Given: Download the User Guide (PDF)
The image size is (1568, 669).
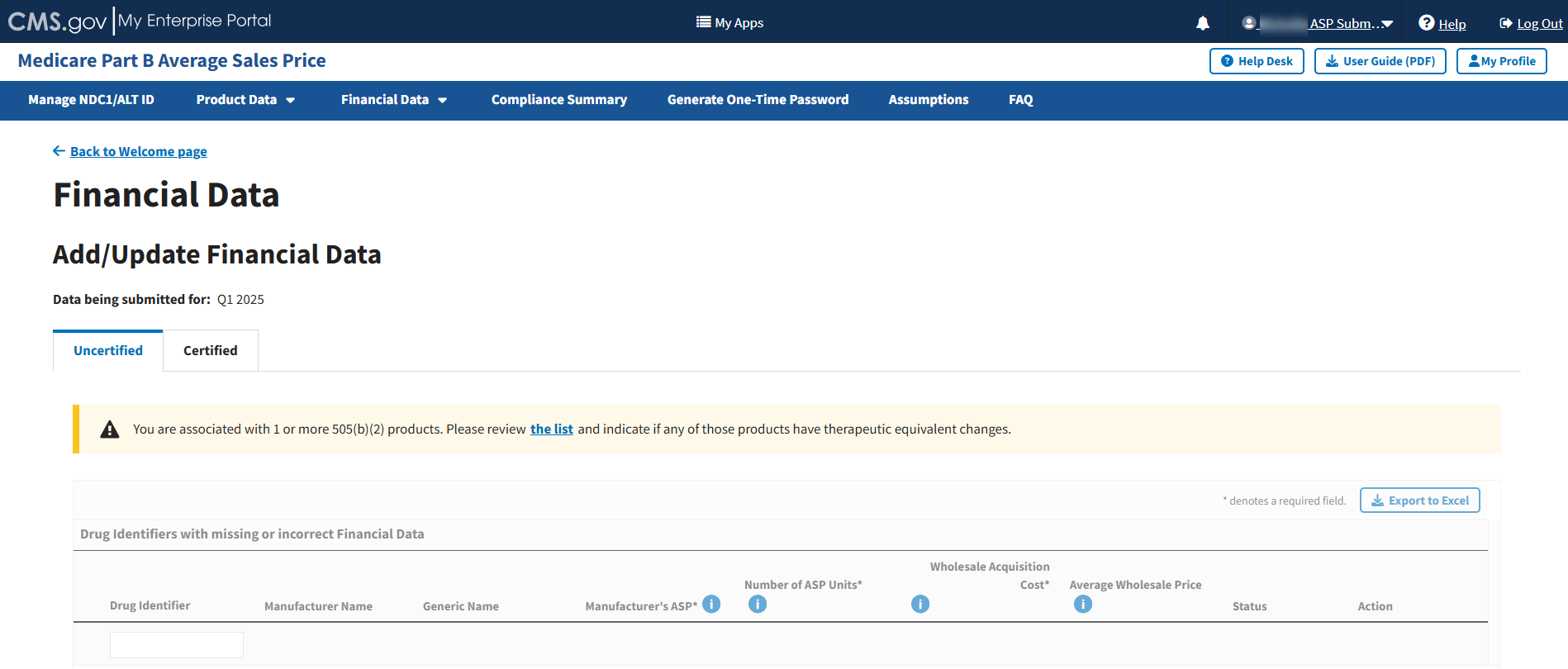Looking at the screenshot, I should 1380,61.
